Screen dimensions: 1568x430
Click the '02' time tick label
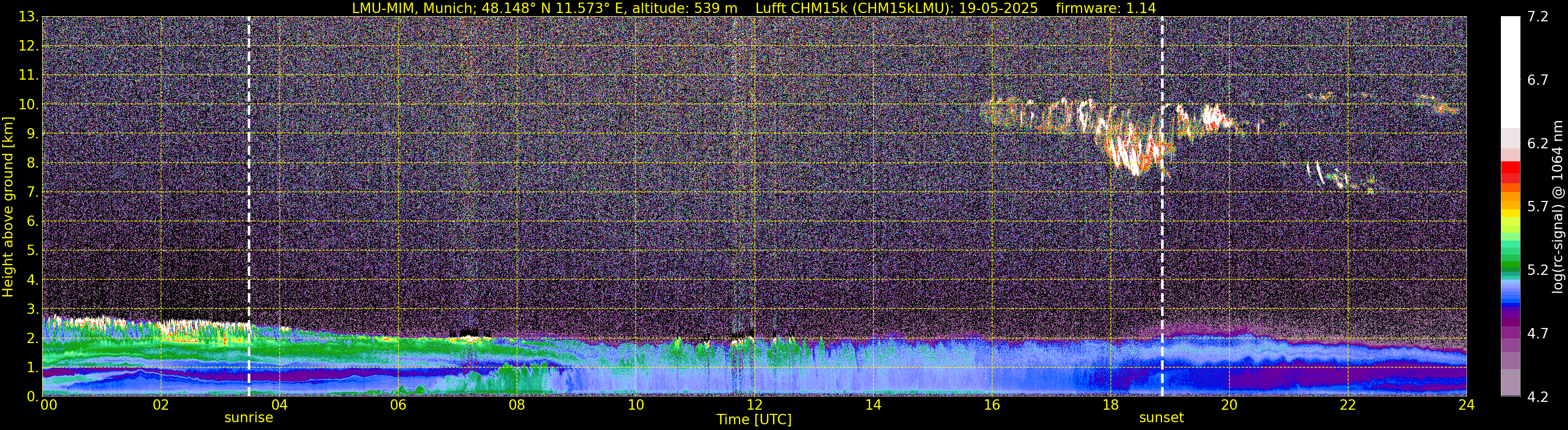click(x=160, y=405)
